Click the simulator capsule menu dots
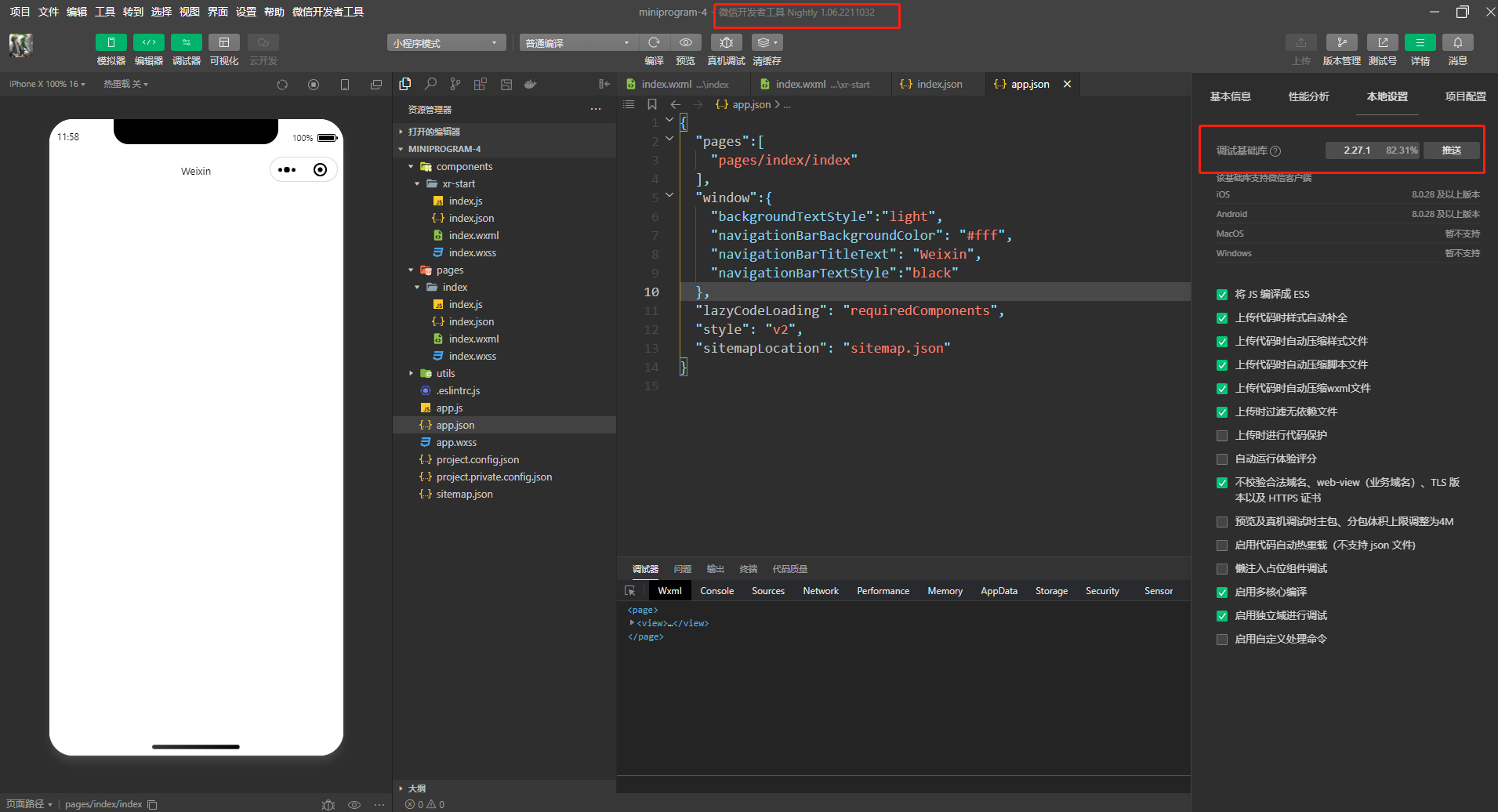 [287, 170]
